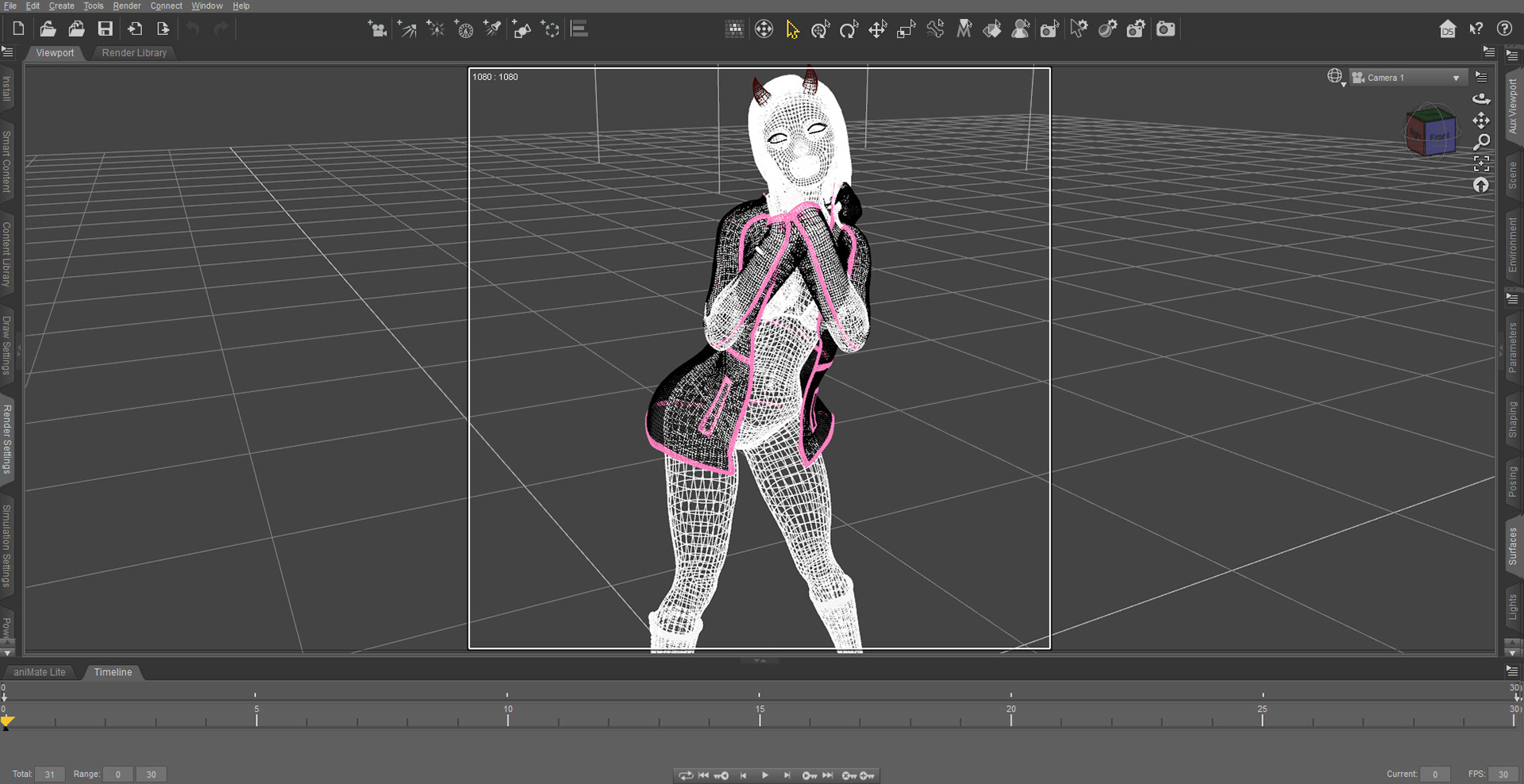
Task: Select the Region Navigator tool
Action: tap(1021, 29)
